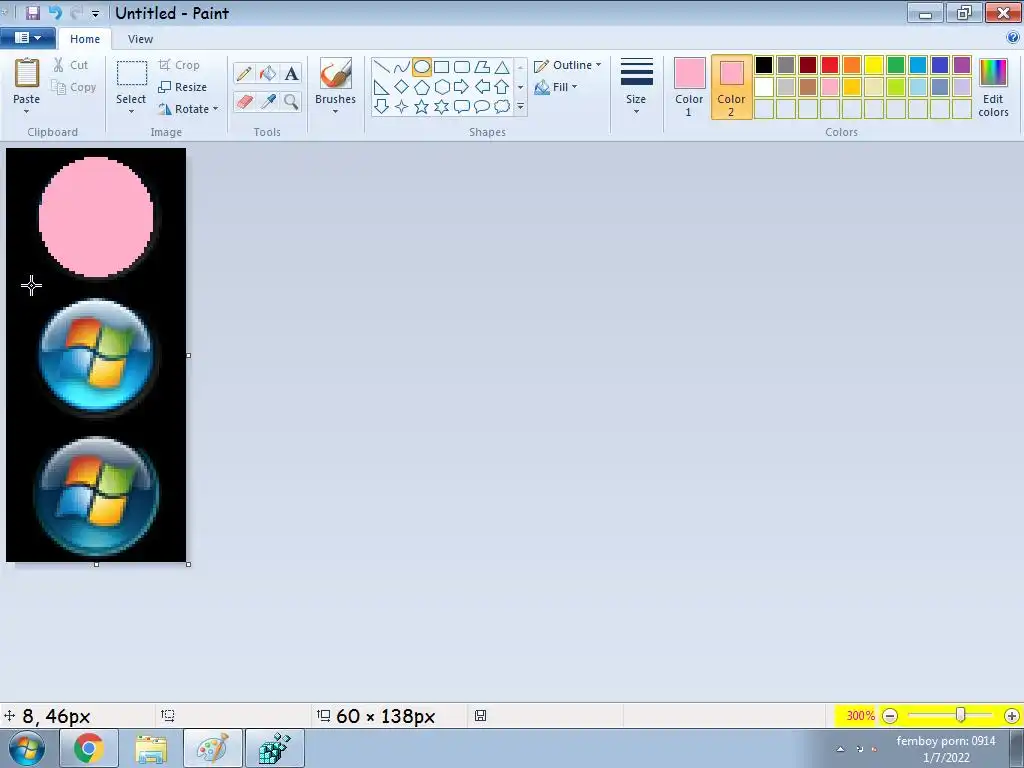Choose the Rounded rectangular callout shape
The width and height of the screenshot is (1024, 768).
point(462,106)
